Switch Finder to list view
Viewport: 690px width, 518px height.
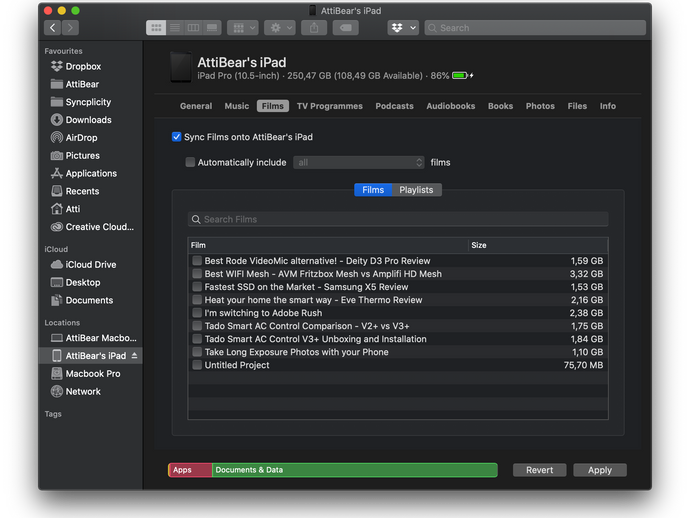click(175, 28)
